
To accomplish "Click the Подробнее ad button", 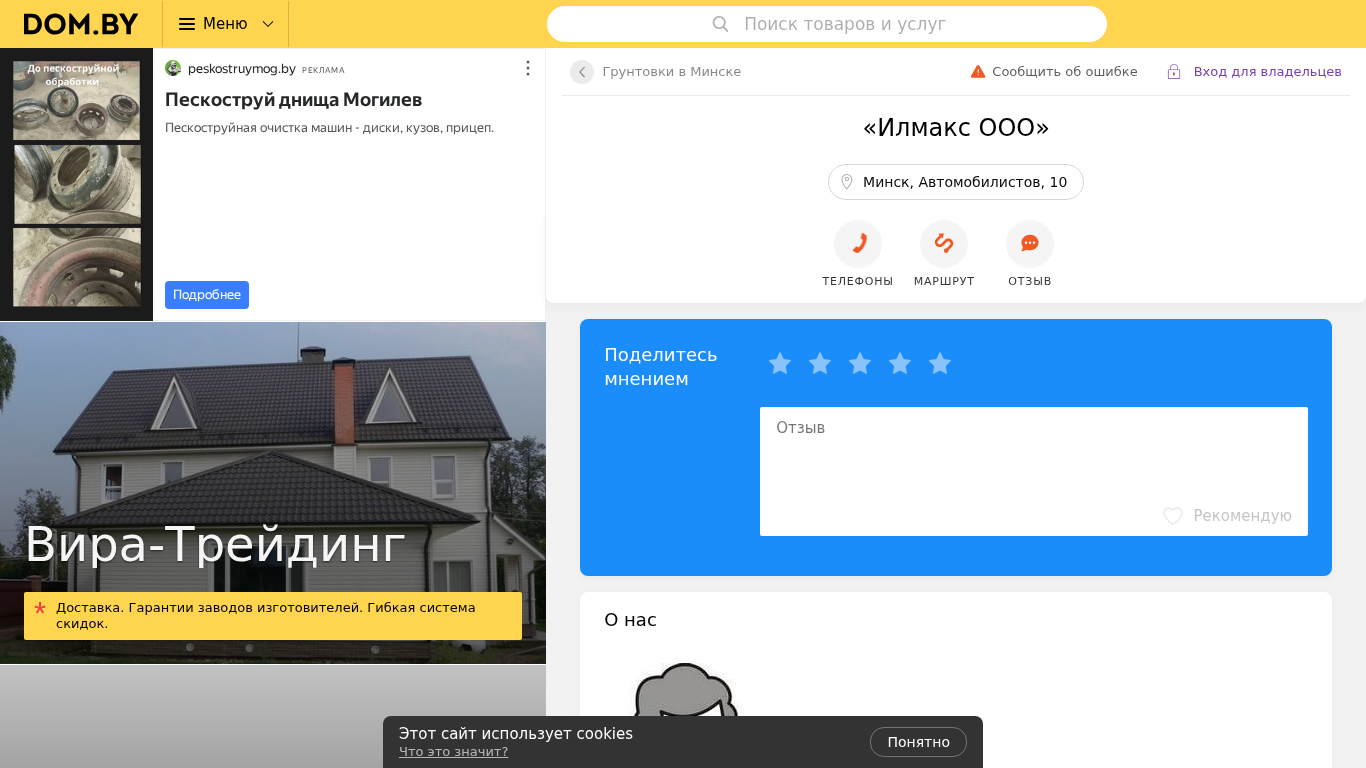I will [207, 295].
